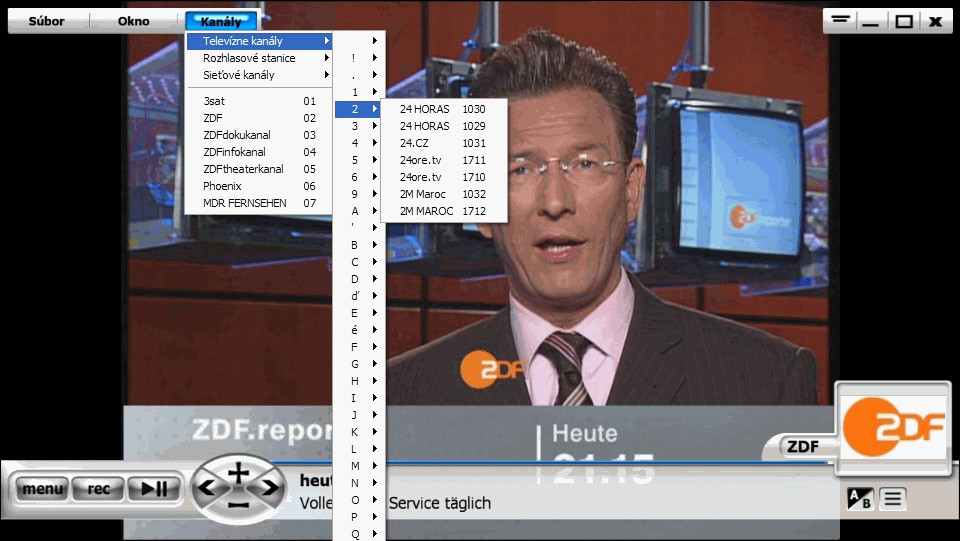Select 24ore.tv channel 1710
The width and height of the screenshot is (960, 541).
click(444, 177)
